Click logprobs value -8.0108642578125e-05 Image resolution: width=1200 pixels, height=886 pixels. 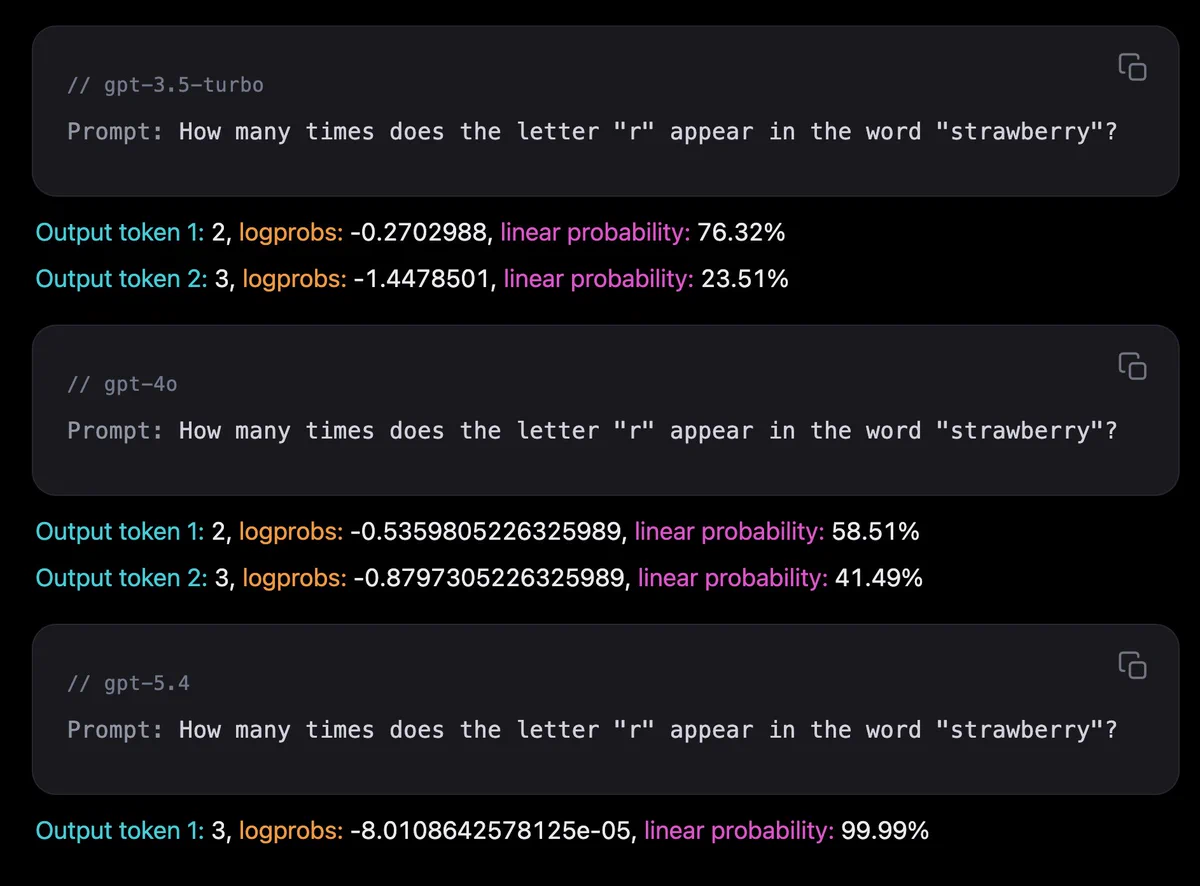(x=493, y=831)
